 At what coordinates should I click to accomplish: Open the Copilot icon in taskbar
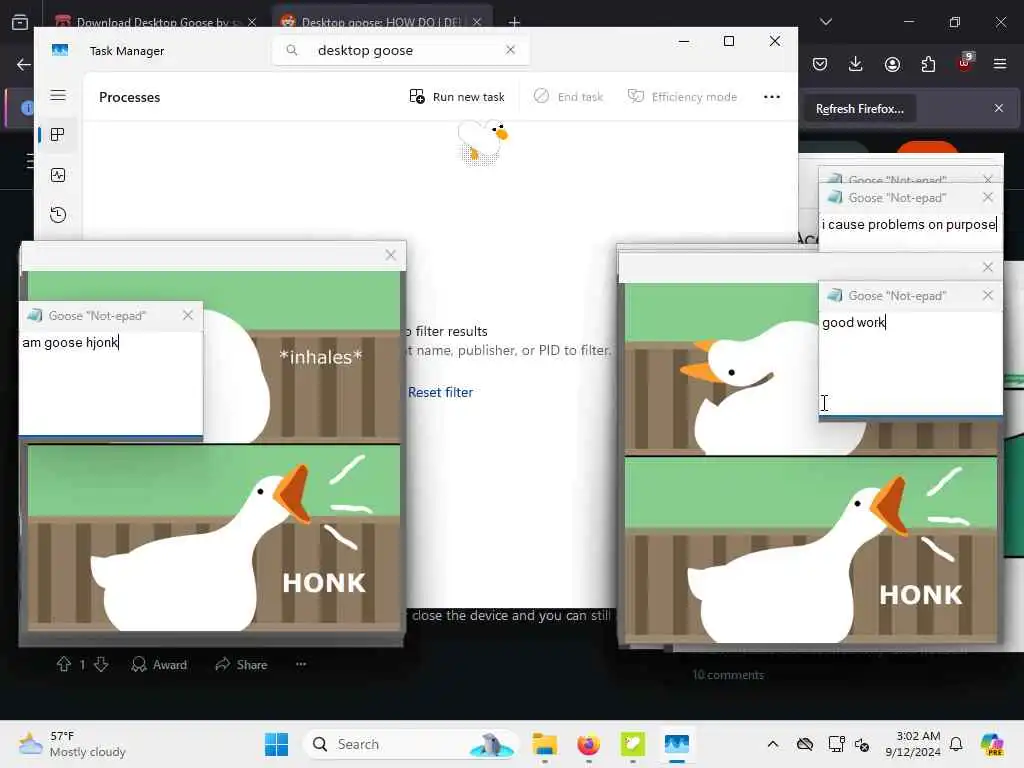992,744
